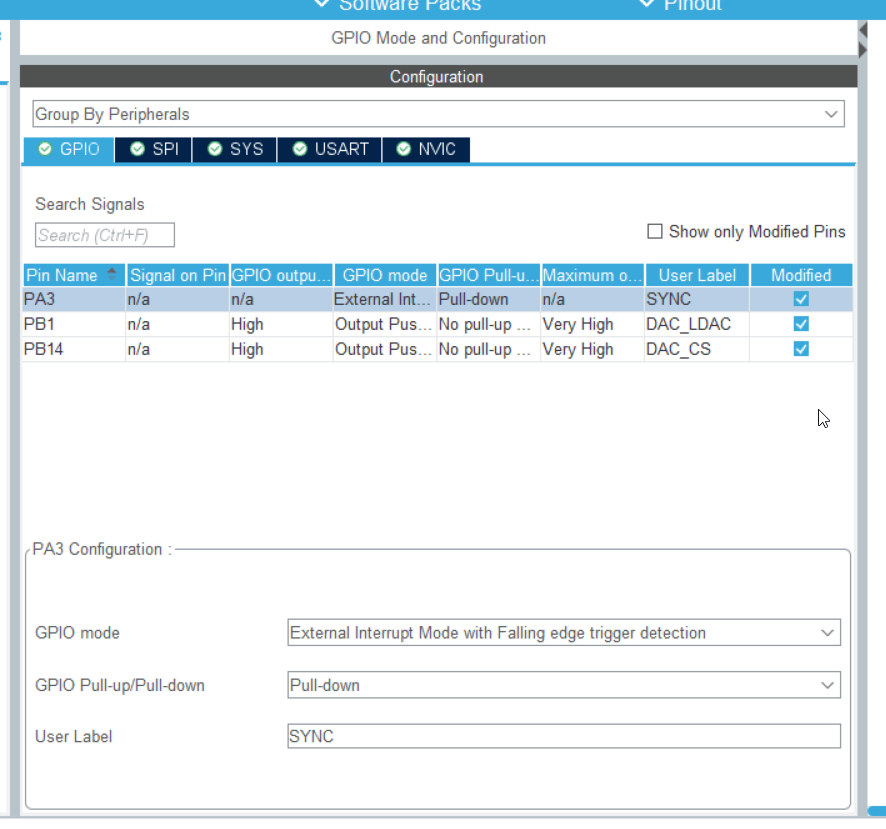Viewport: 886px width, 829px height.
Task: Click the Pin Name sort arrow icon
Action: (112, 274)
